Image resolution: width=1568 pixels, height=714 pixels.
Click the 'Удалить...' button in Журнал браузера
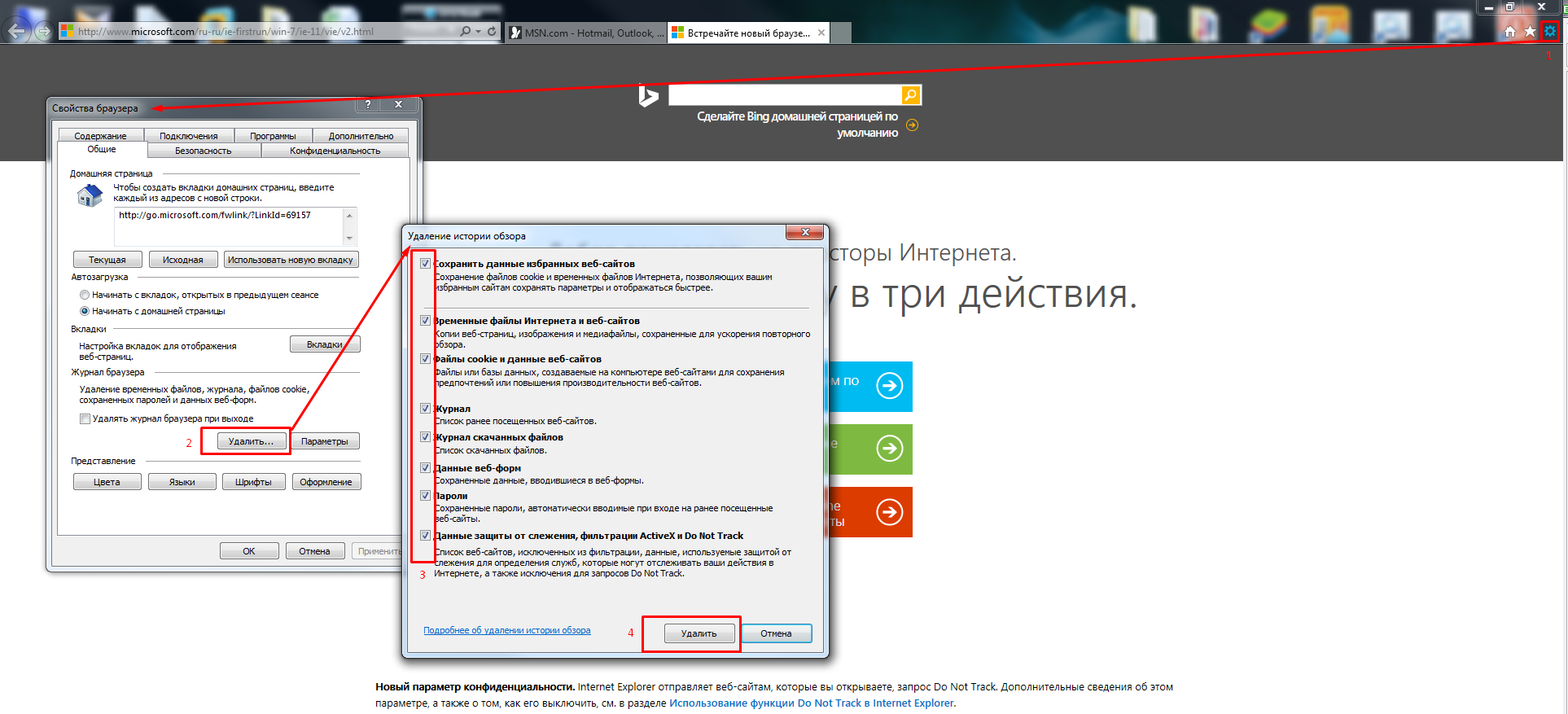point(251,441)
